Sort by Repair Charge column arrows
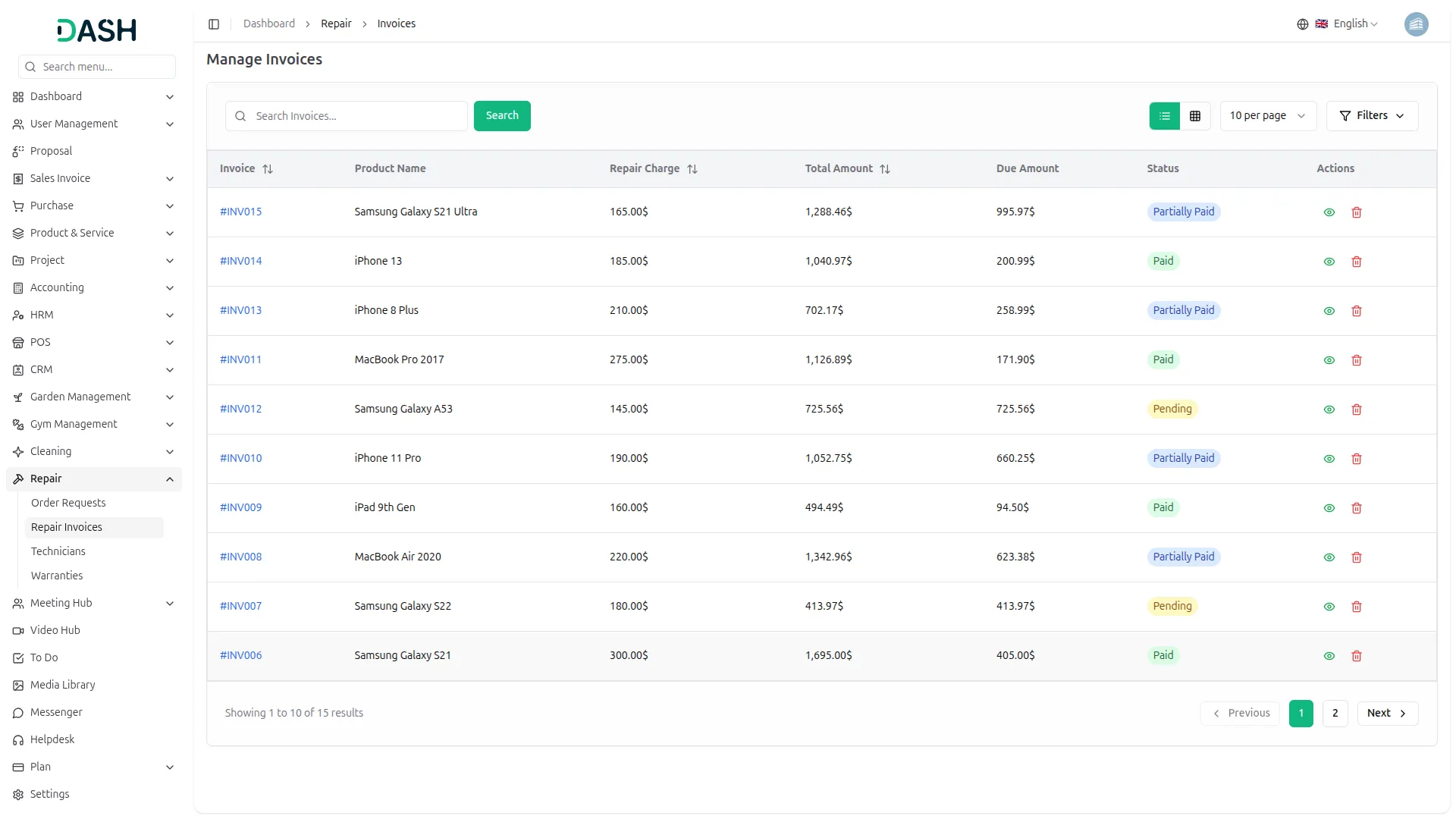The height and width of the screenshot is (819, 1456). [692, 169]
